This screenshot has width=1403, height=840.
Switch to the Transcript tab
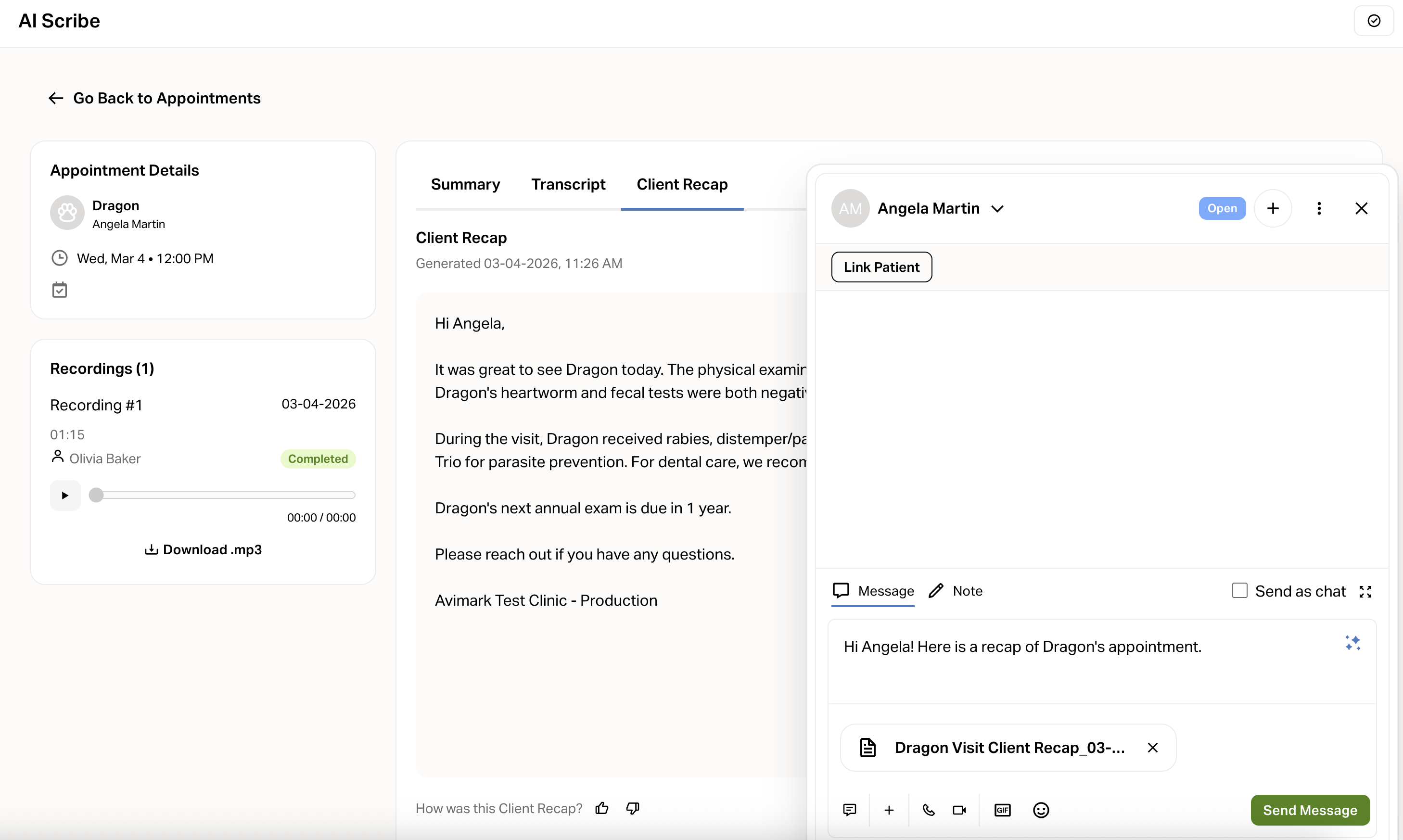click(x=568, y=184)
